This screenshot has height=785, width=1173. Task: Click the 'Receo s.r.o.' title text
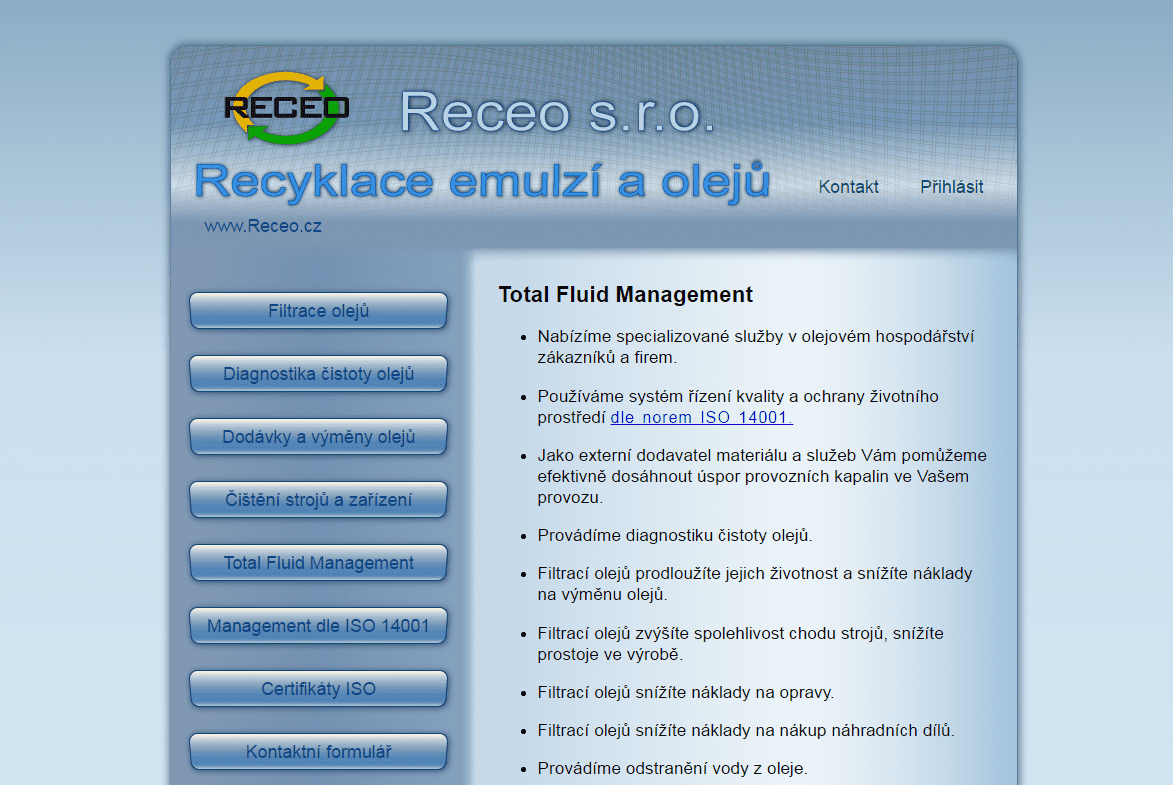point(557,112)
